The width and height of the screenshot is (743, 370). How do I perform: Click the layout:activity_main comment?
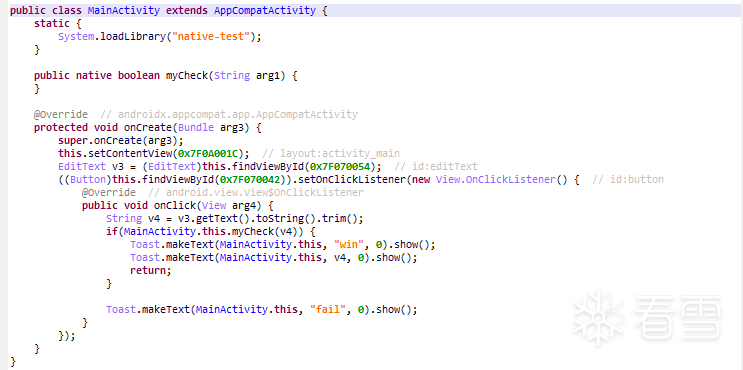click(x=331, y=153)
